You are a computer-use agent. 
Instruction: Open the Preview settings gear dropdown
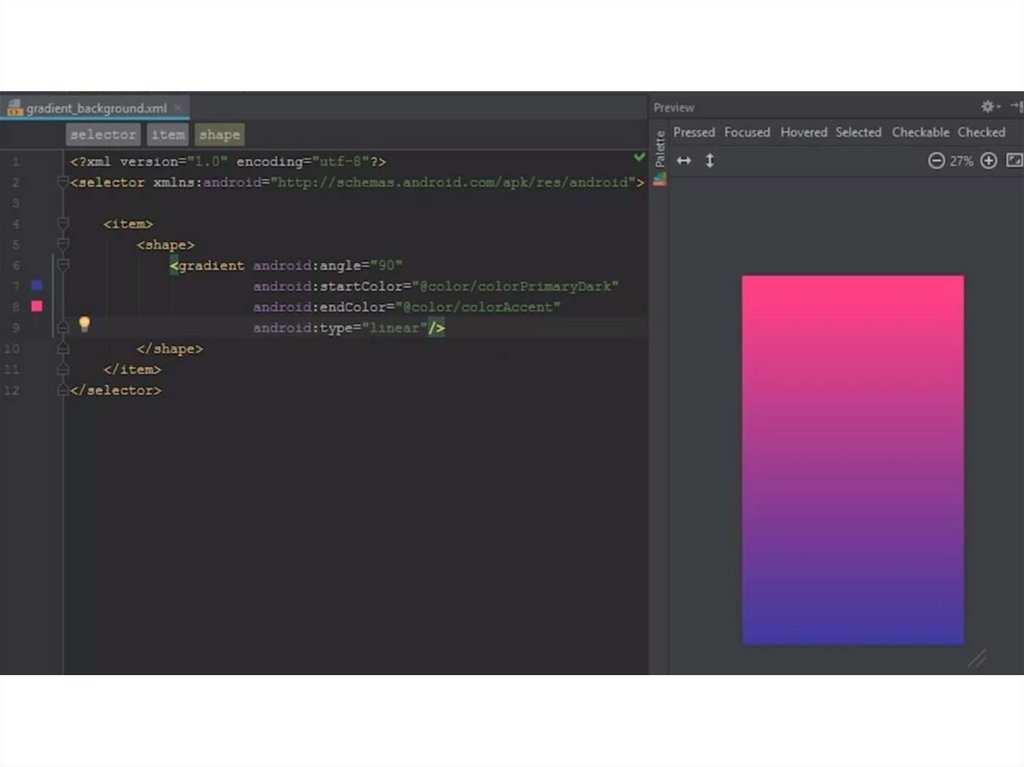click(x=989, y=106)
